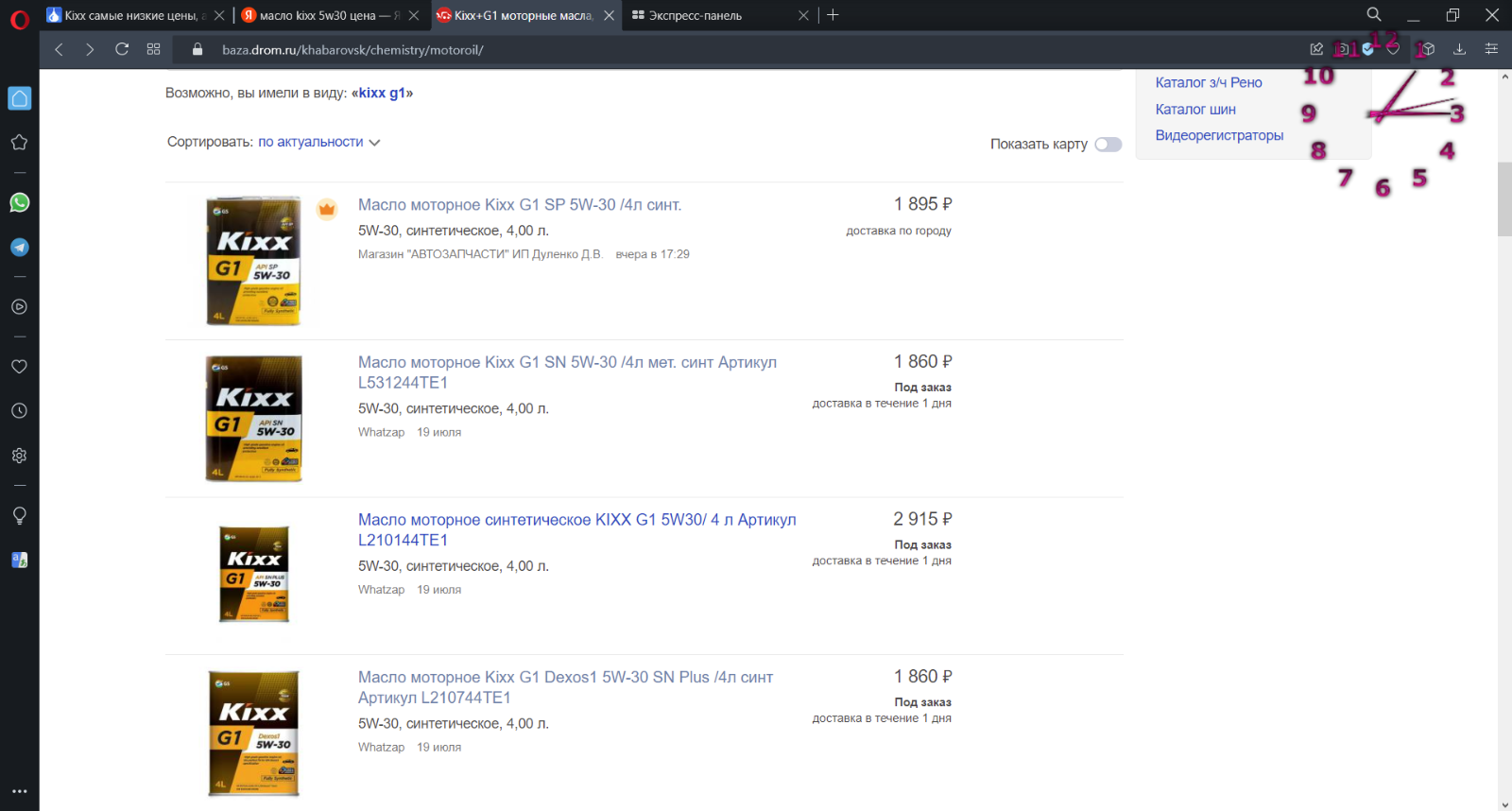
Task: Open the Speed Dial grid icon
Action: pos(153,49)
